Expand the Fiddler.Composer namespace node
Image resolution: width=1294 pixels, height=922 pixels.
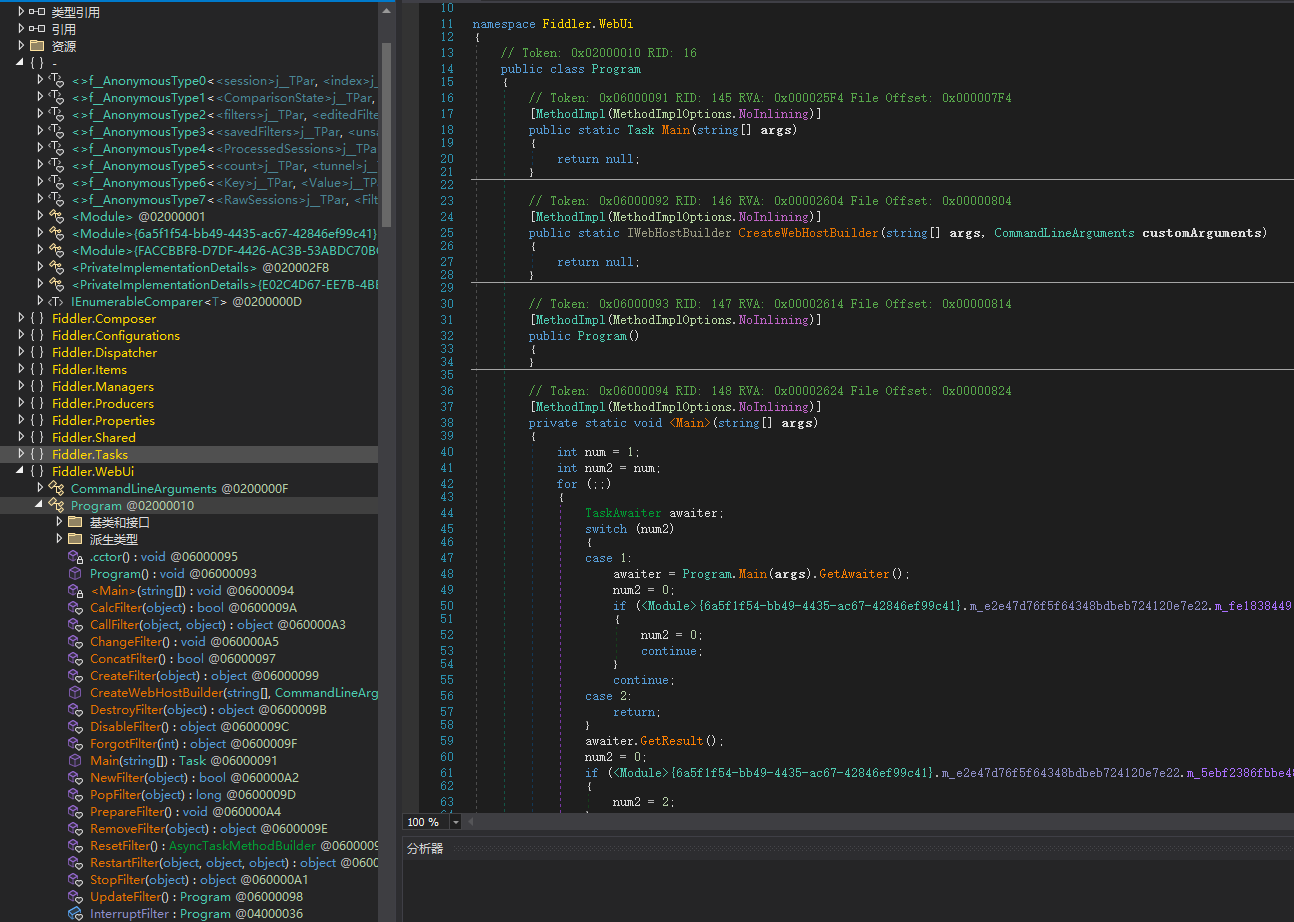[21, 319]
